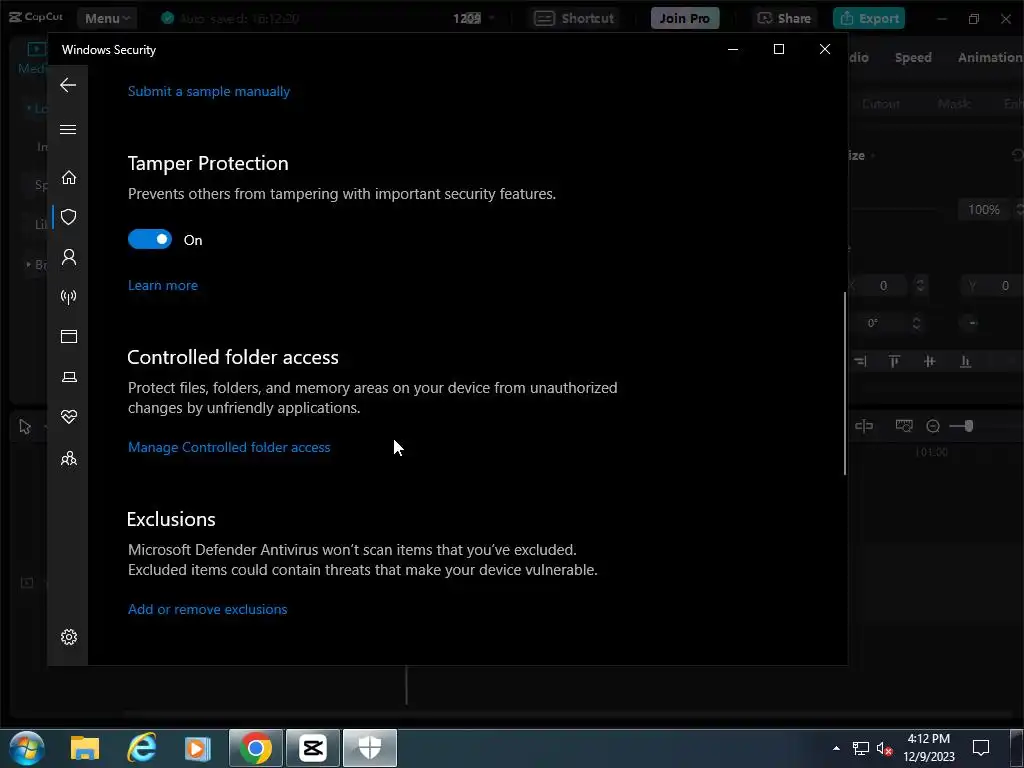
Task: Click CapCut rotation stepper arrows
Action: pos(916,323)
